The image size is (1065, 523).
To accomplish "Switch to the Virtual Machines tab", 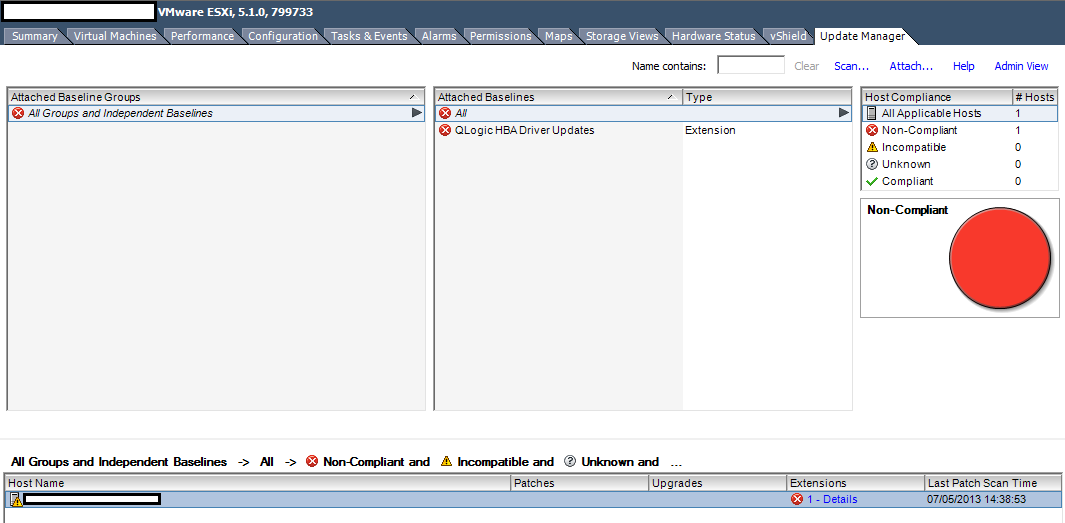I will coord(115,36).
